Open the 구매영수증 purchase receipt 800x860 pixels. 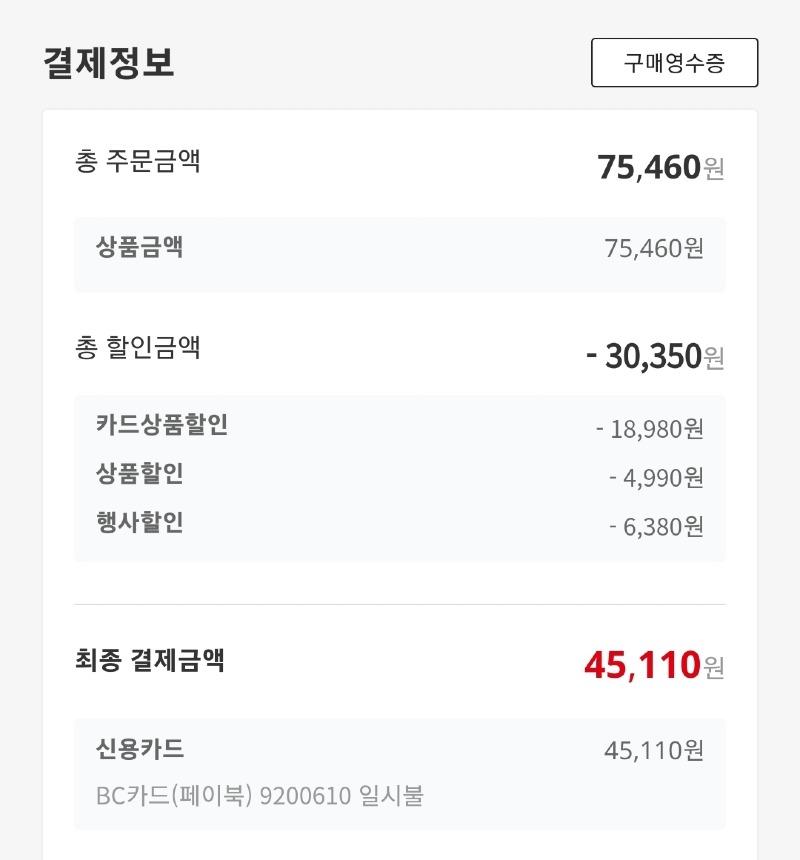[x=674, y=63]
